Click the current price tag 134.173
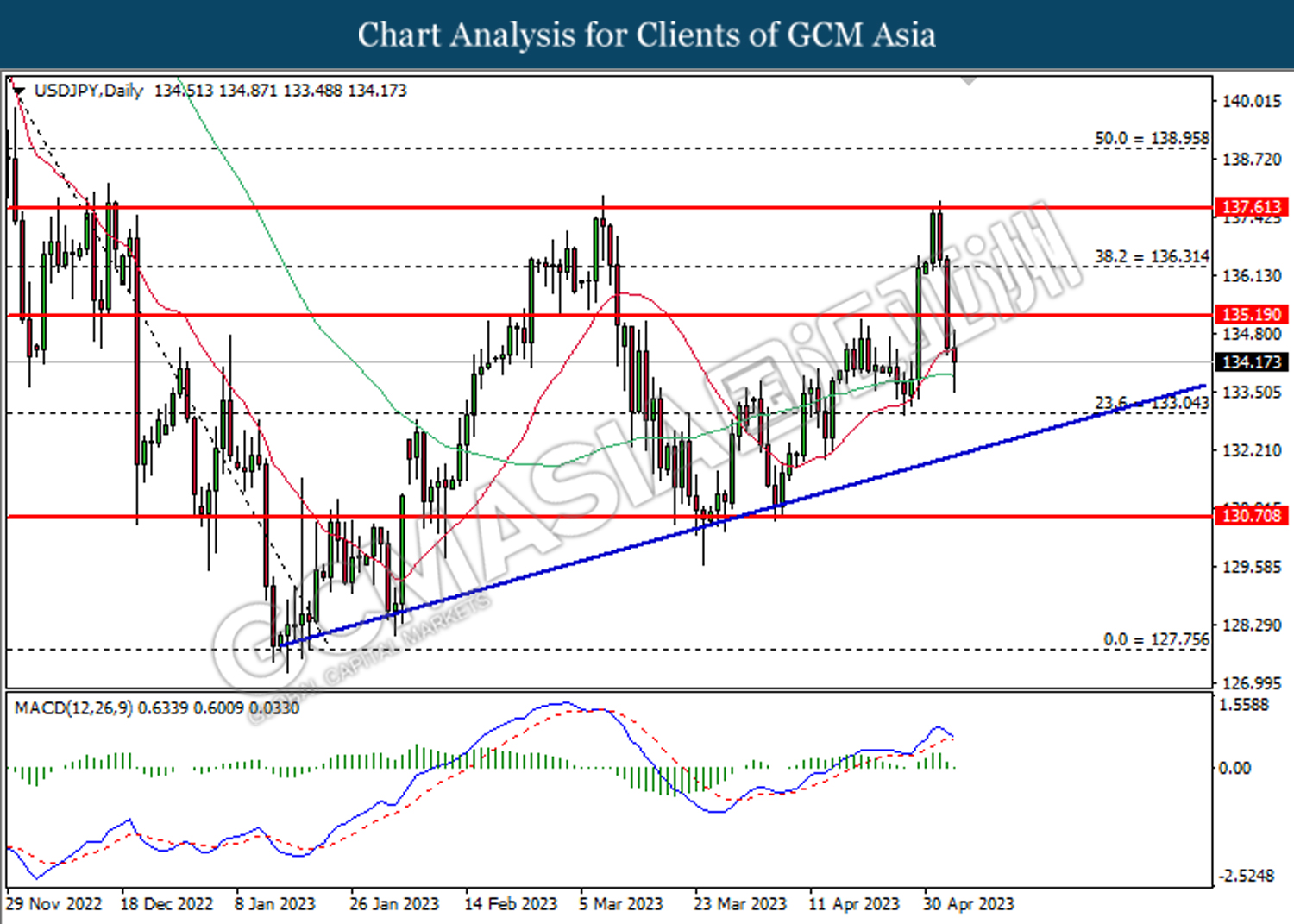Screen dimensions: 1294x924 [x=1252, y=362]
